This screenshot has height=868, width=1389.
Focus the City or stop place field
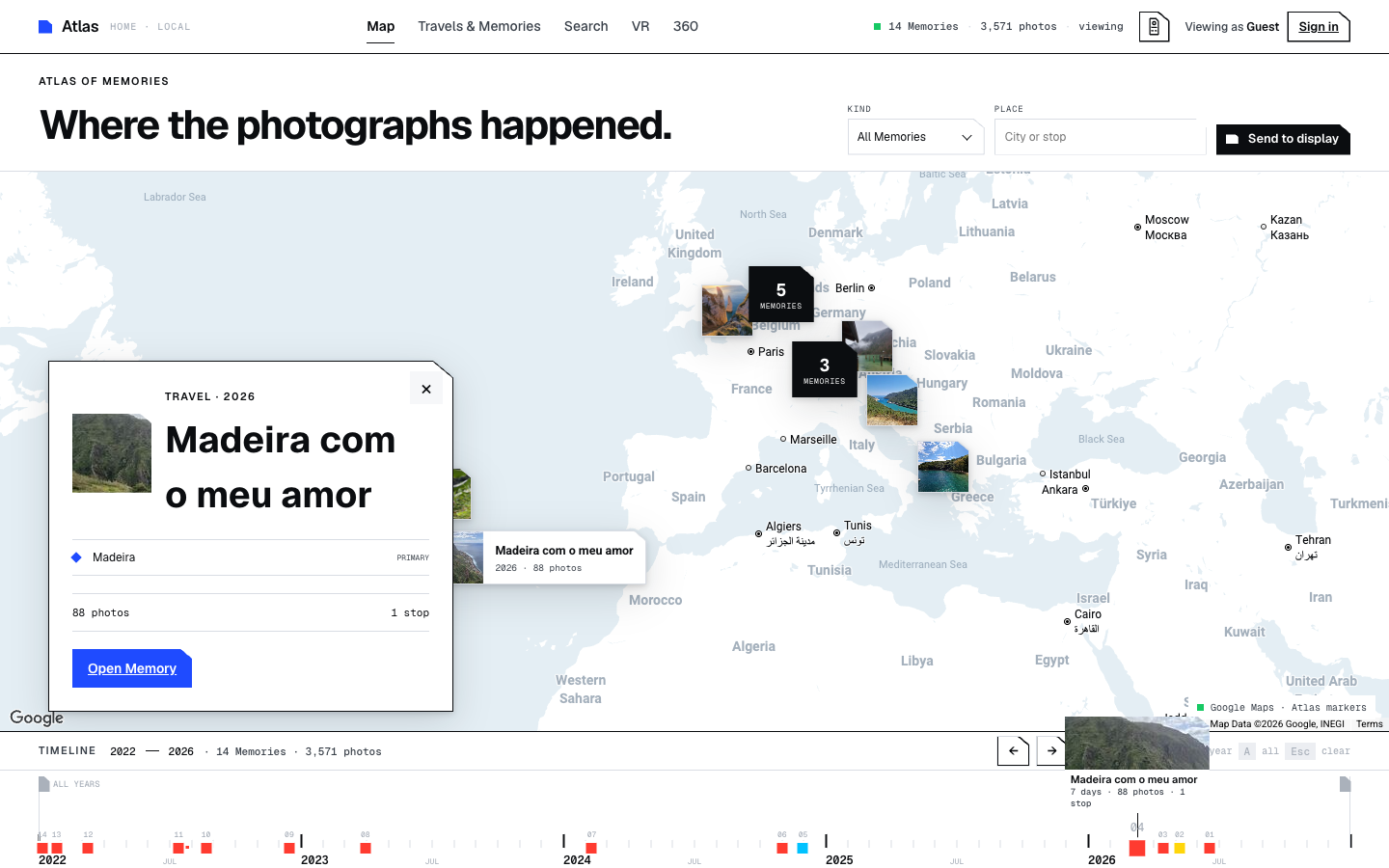[x=1100, y=137]
